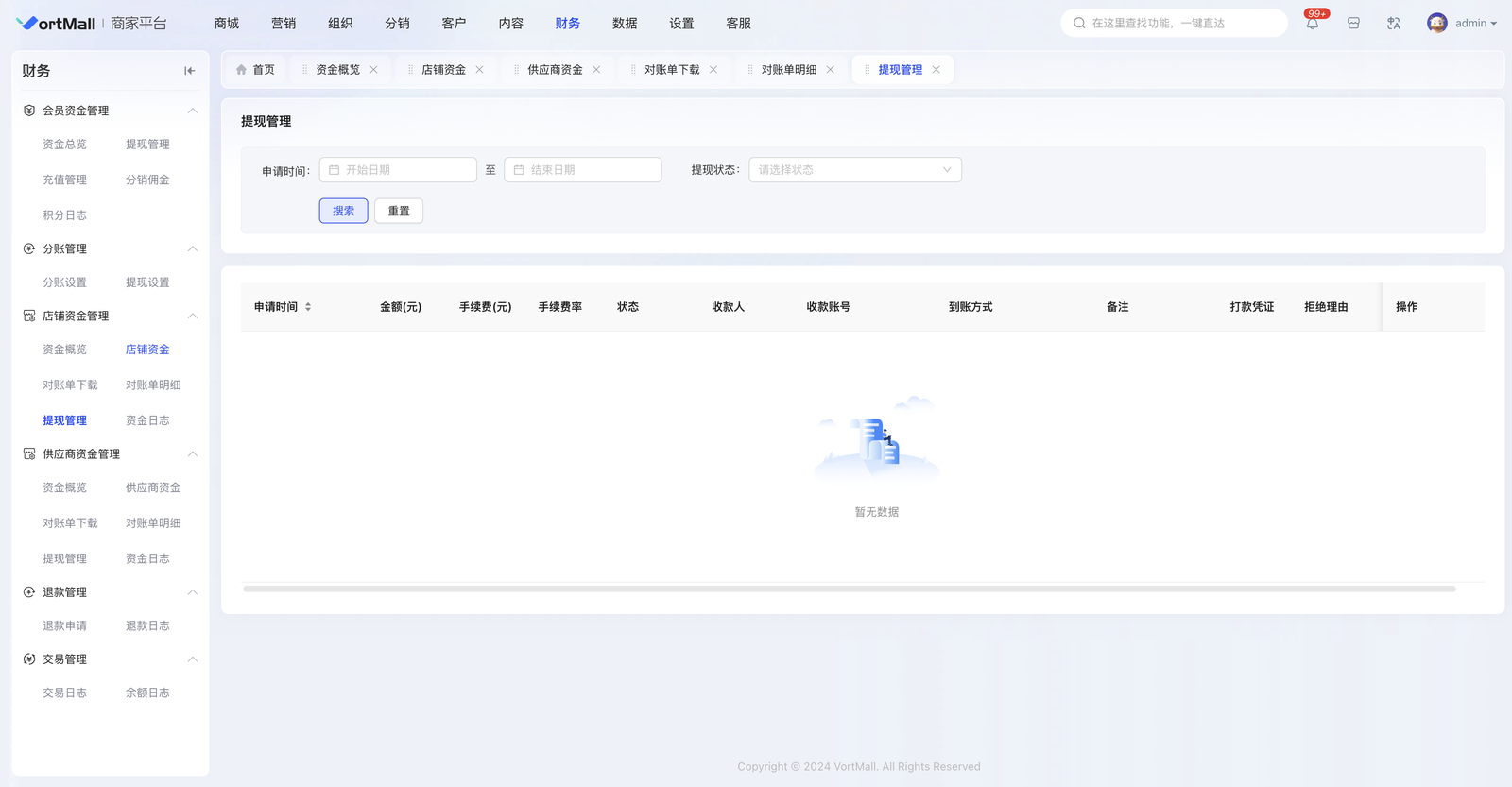1512x787 pixels.
Task: Open the 数据 top menu
Action: click(625, 24)
